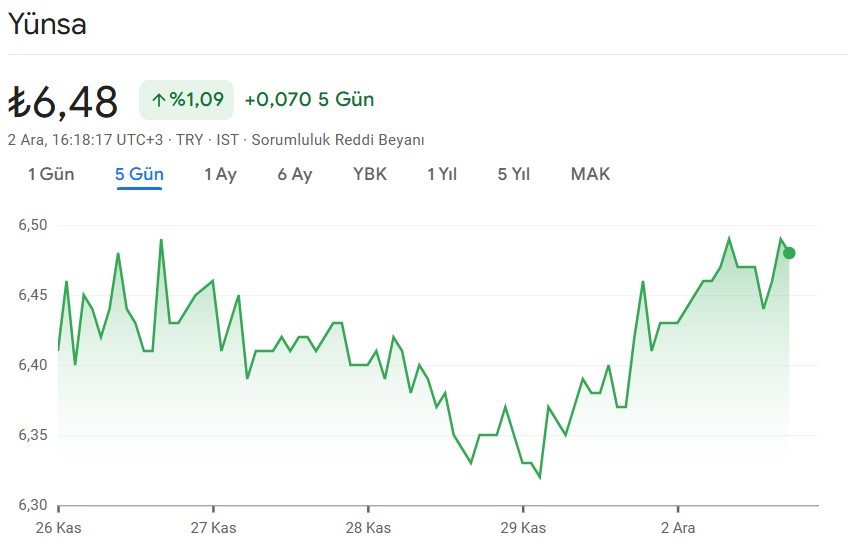
Task: Show the YBK year-to-date range
Action: (370, 174)
